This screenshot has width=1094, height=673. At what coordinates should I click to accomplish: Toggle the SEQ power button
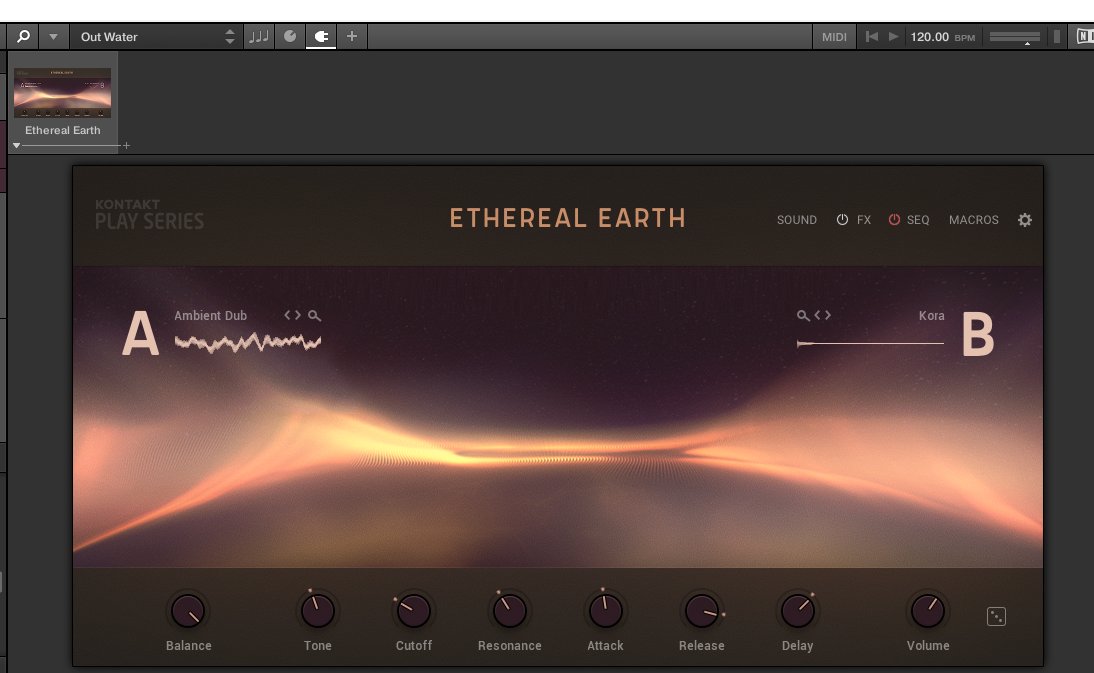[x=894, y=220]
